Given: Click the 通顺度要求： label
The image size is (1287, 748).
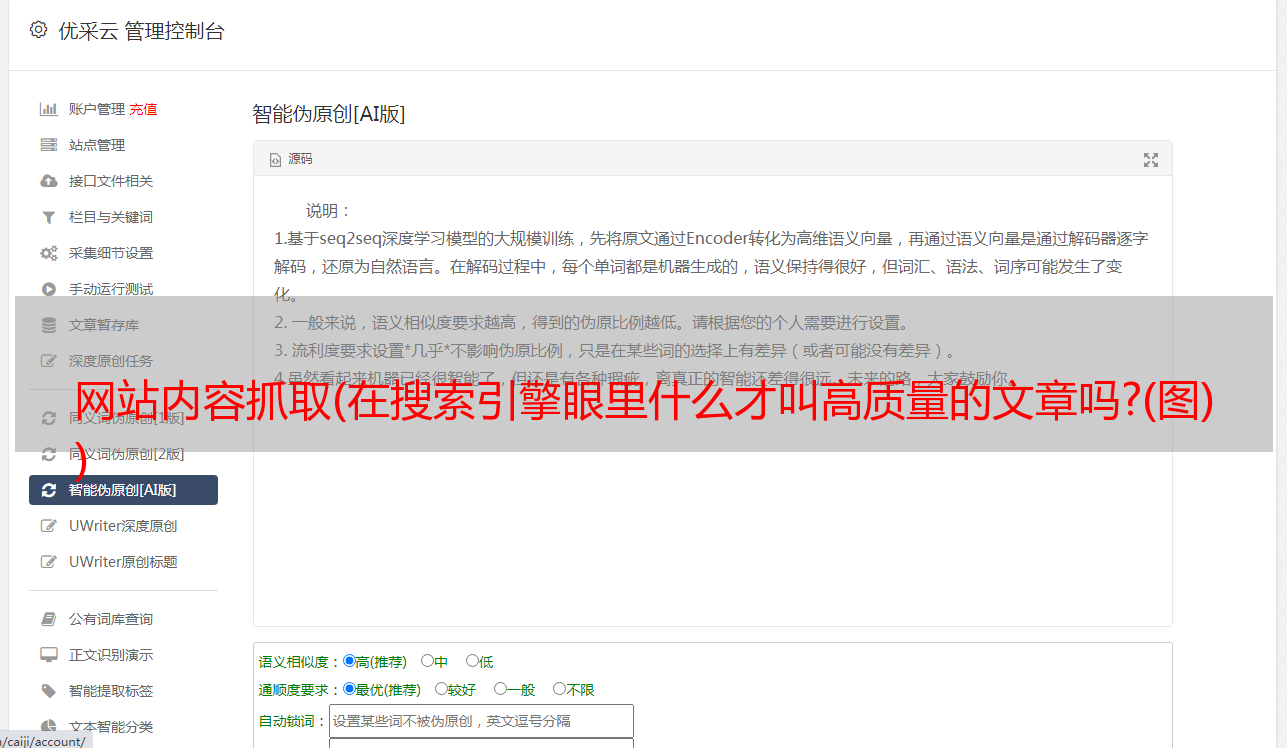Looking at the screenshot, I should (300, 690).
